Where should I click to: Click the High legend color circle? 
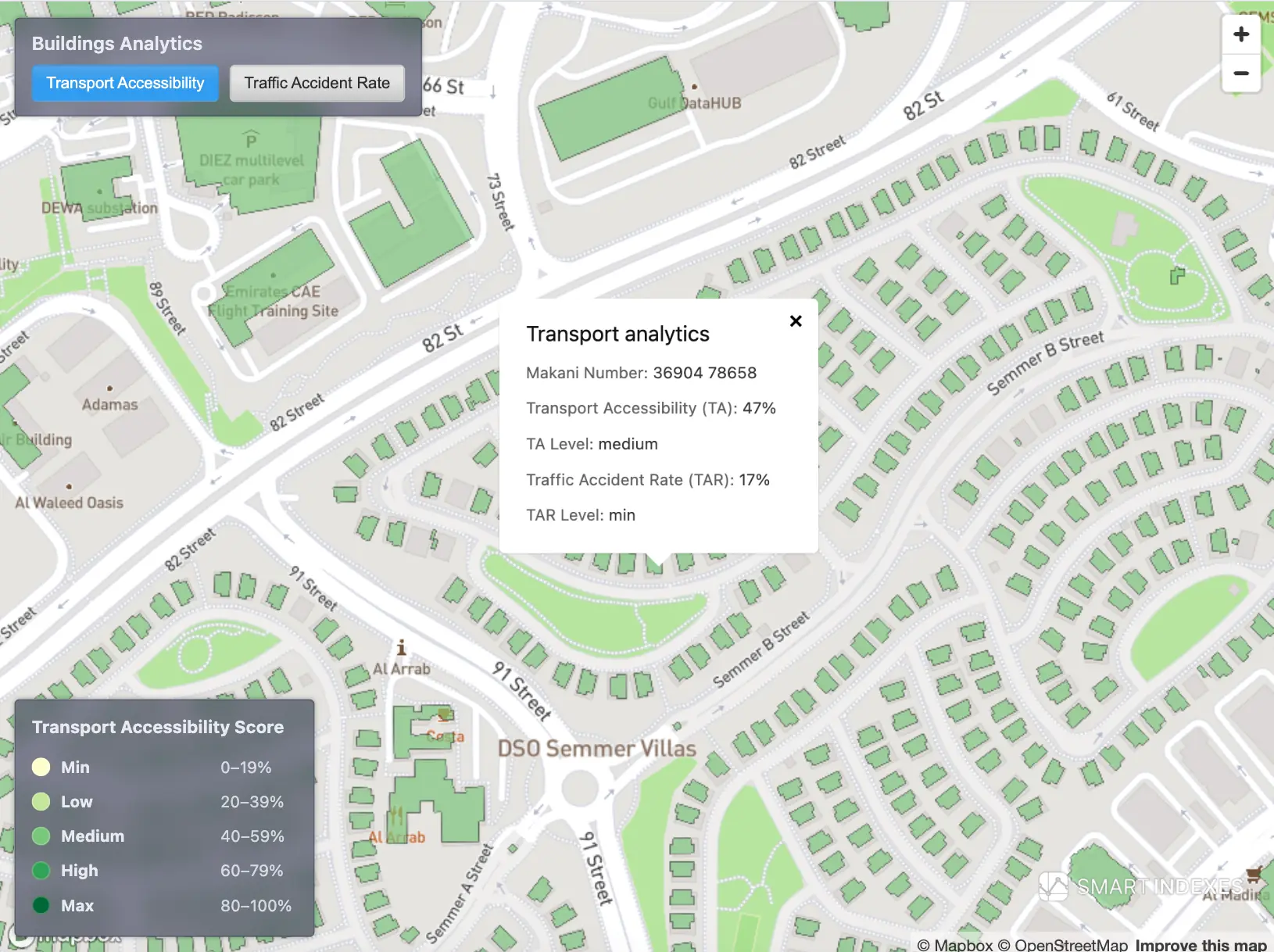coord(41,870)
